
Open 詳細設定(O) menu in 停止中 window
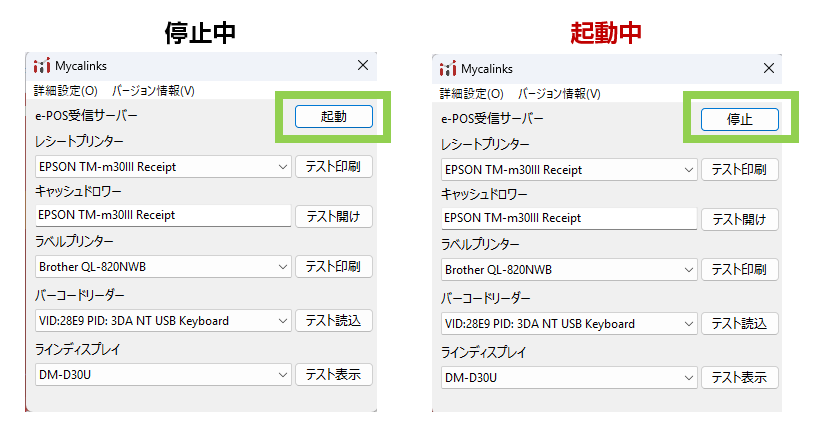tap(66, 91)
